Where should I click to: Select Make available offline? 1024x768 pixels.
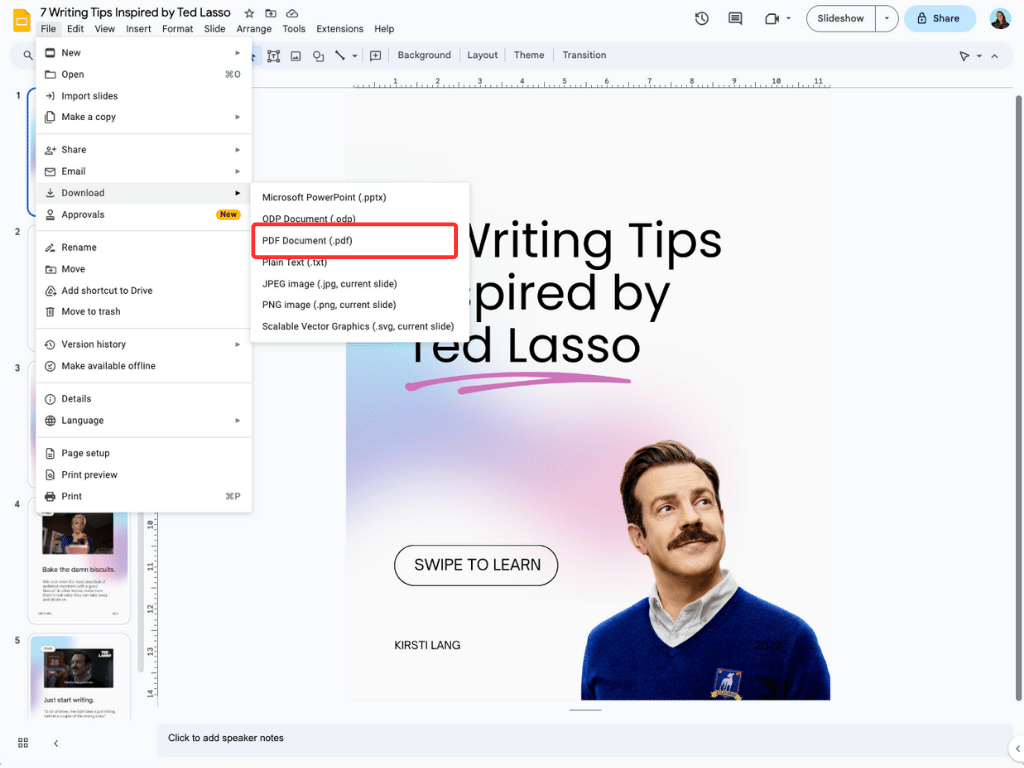144,366
